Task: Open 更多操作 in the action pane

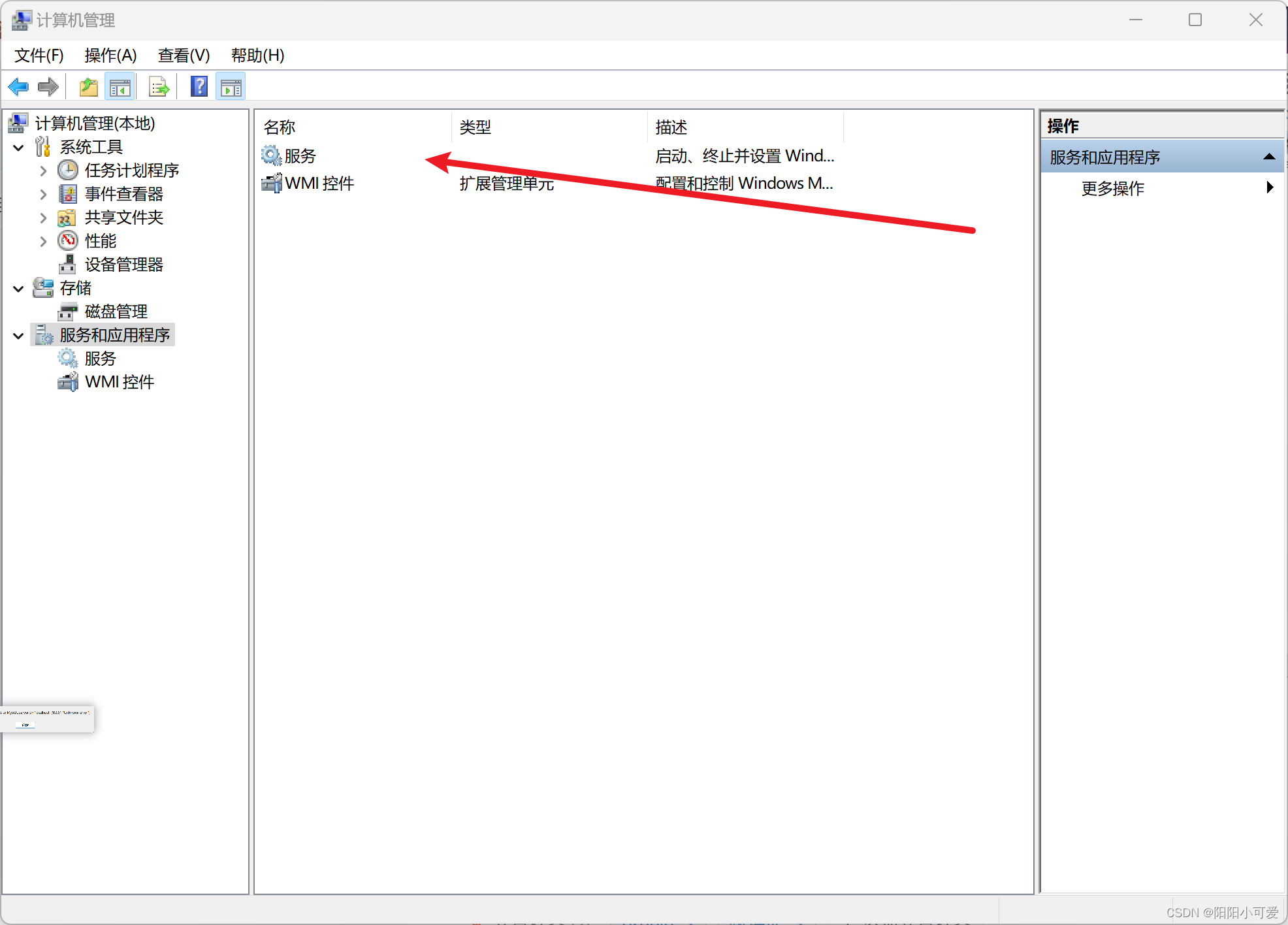Action: click(x=1112, y=189)
